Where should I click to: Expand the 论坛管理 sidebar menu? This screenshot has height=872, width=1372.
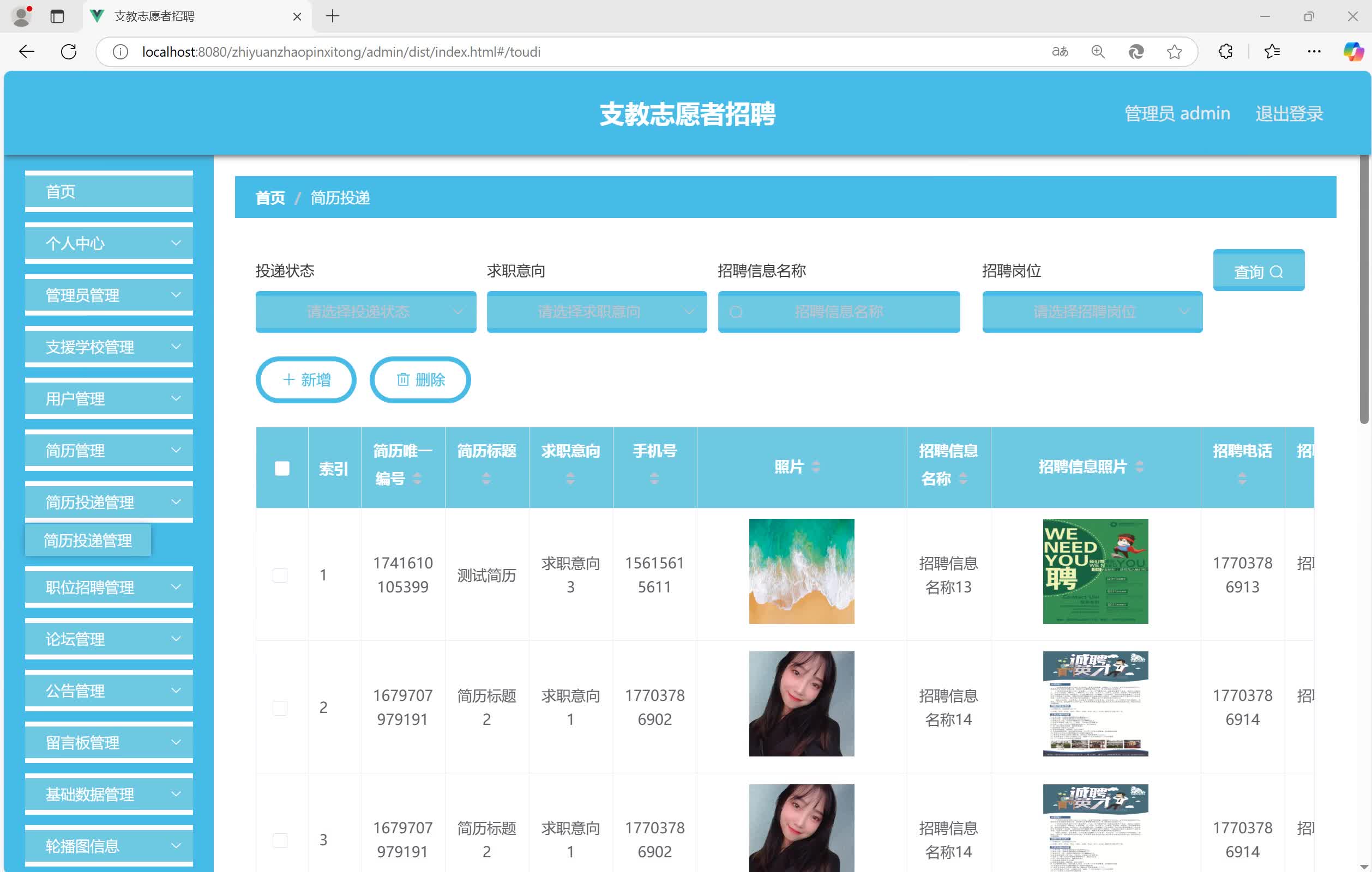point(109,639)
